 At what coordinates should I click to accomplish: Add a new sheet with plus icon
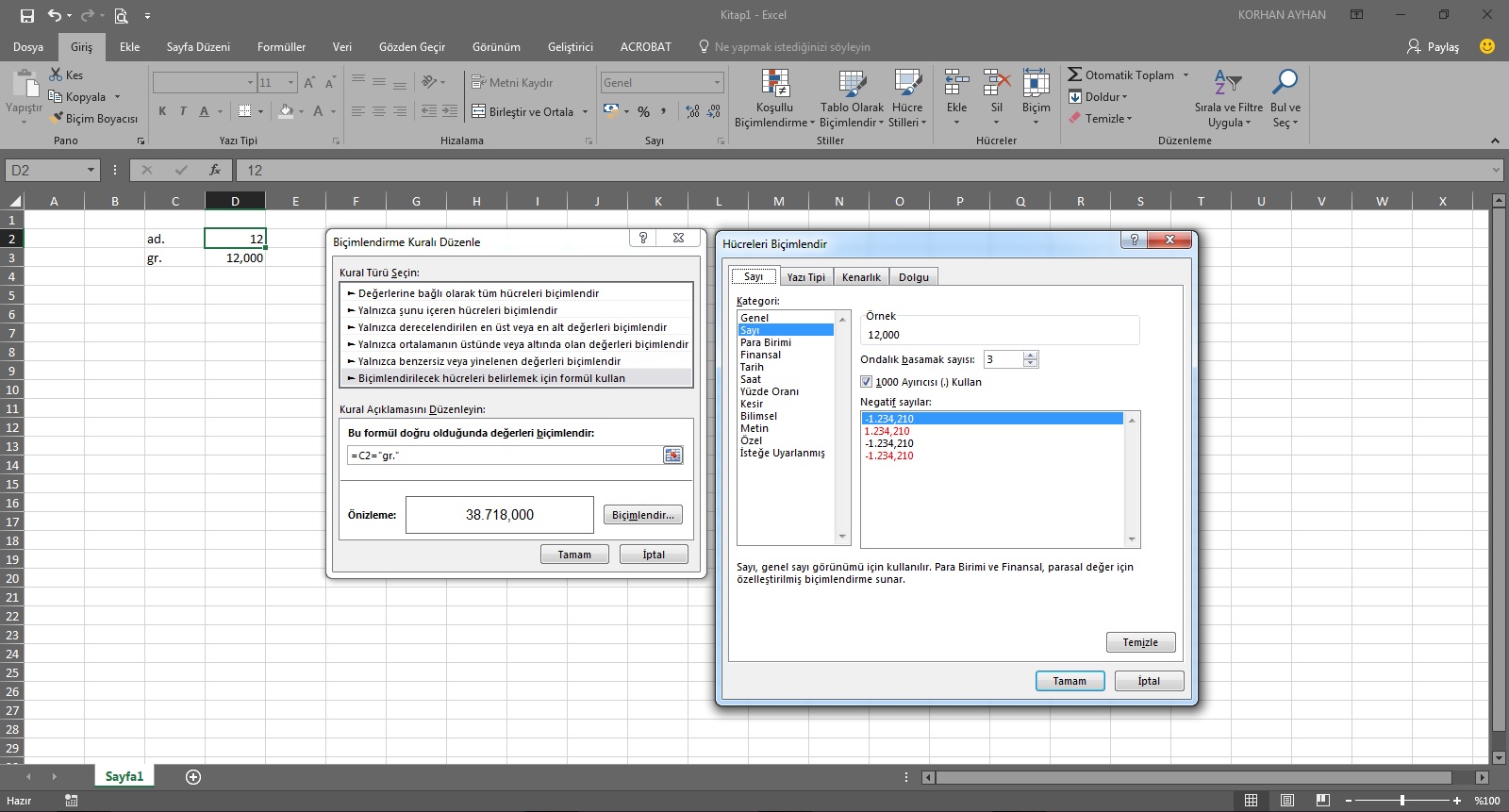pyautogui.click(x=193, y=777)
